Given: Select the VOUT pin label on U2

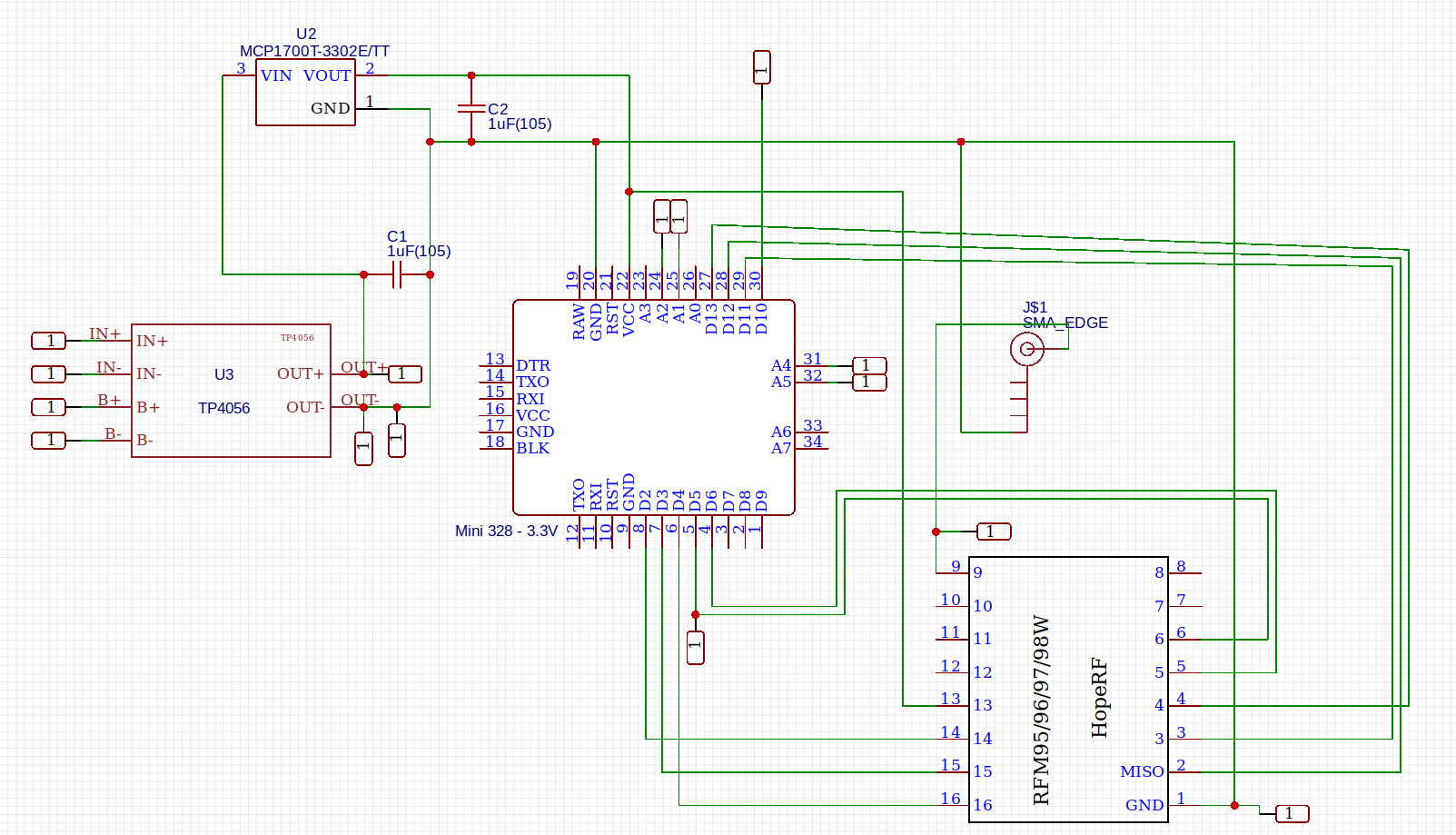Looking at the screenshot, I should [x=327, y=75].
